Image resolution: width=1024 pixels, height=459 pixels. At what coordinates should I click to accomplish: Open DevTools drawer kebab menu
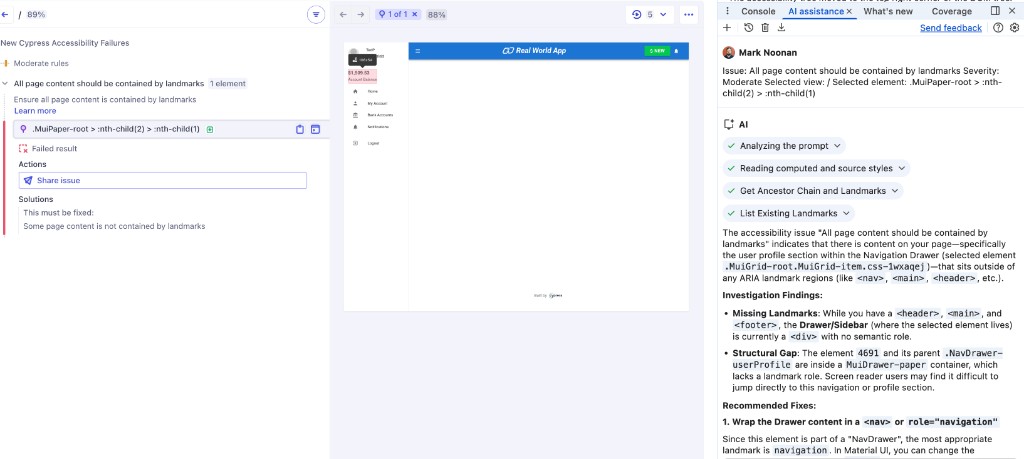point(728,11)
